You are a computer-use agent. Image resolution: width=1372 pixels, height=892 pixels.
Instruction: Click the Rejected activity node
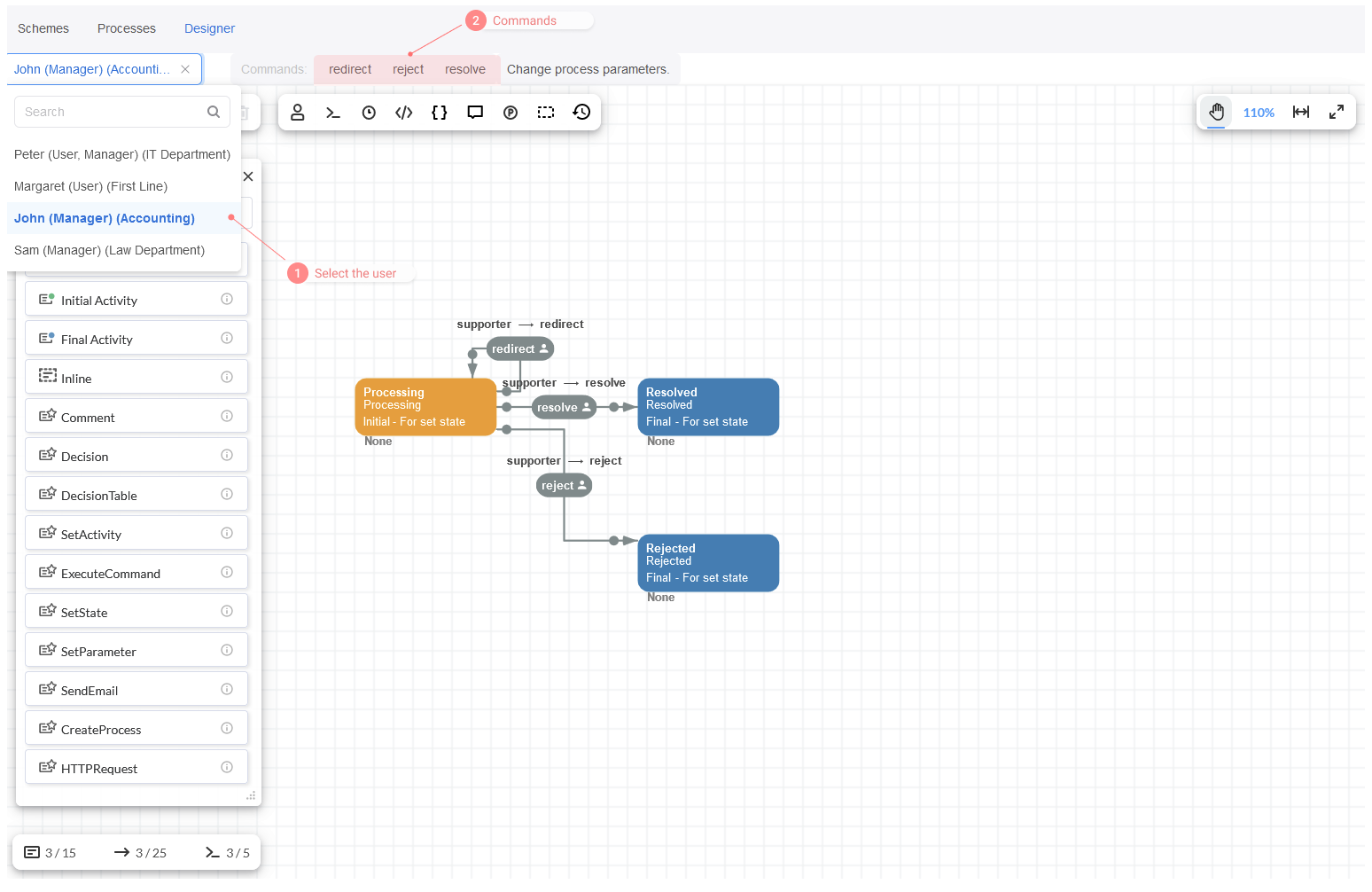pyautogui.click(x=708, y=563)
